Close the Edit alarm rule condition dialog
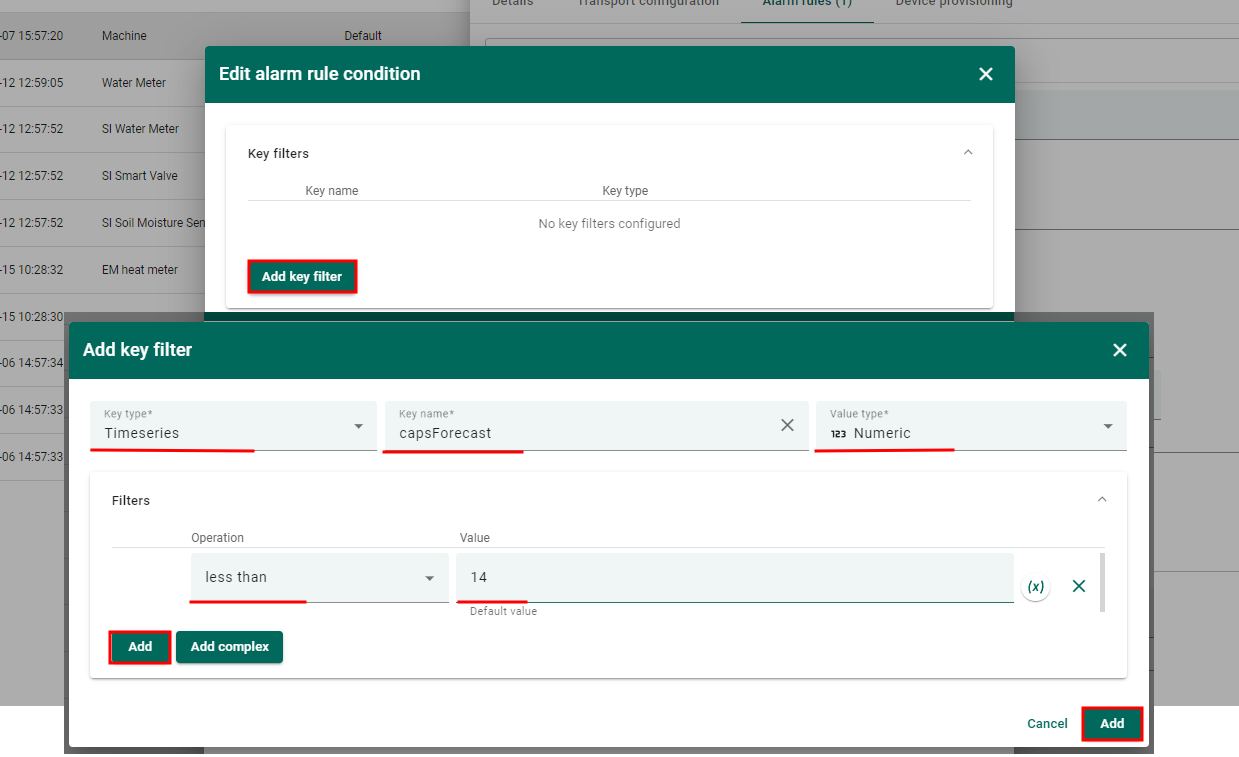The width and height of the screenshot is (1239, 757). pyautogui.click(x=985, y=74)
